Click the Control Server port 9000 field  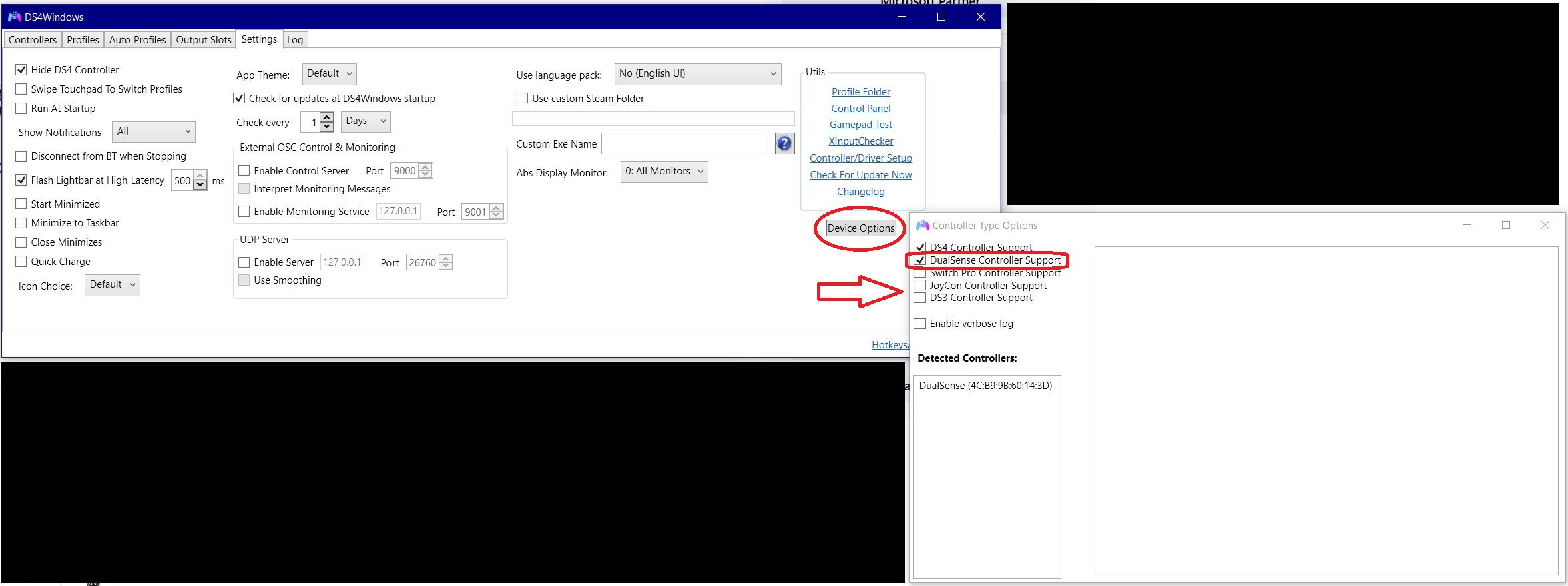point(405,171)
